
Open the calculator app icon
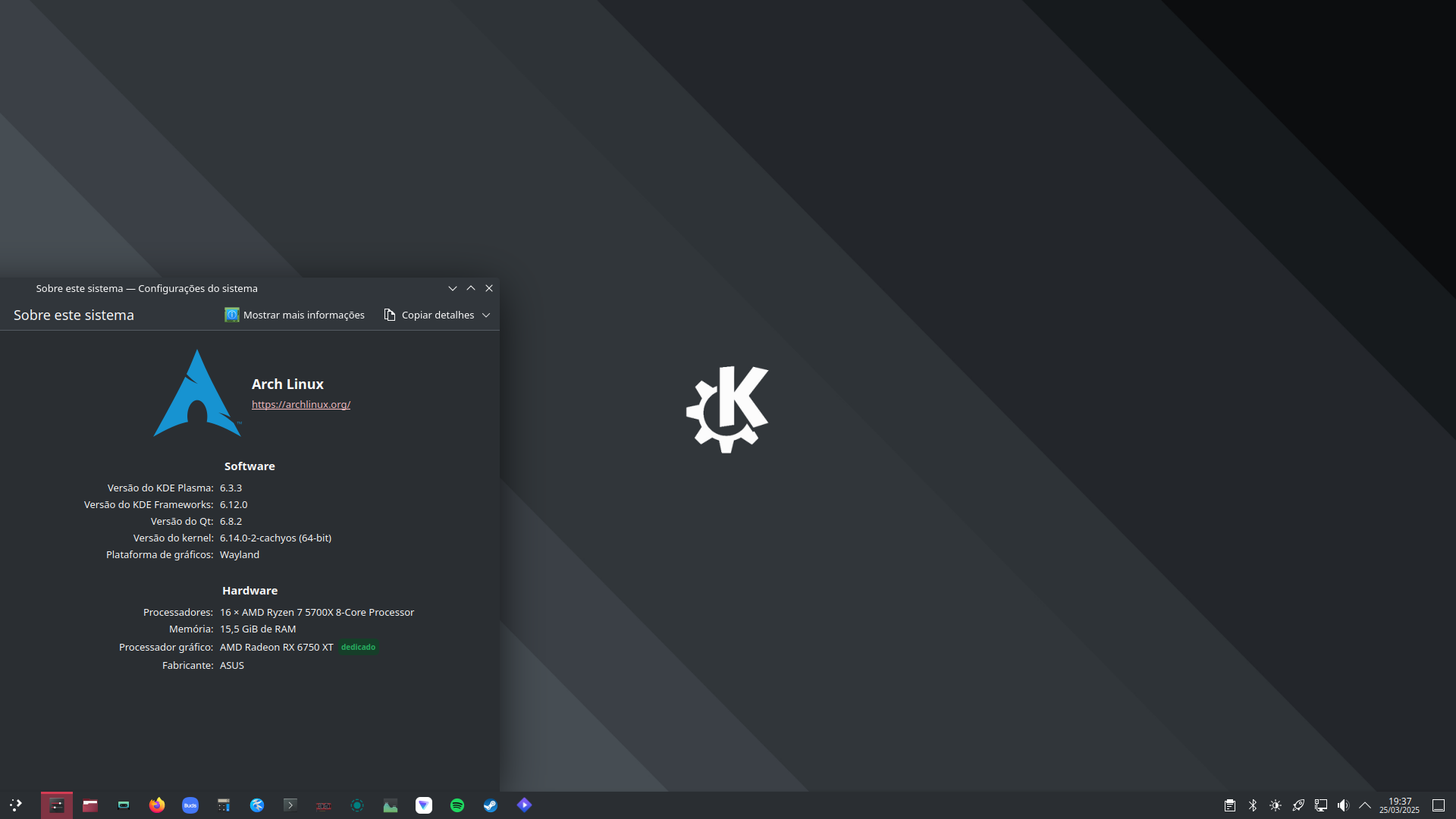pos(224,805)
